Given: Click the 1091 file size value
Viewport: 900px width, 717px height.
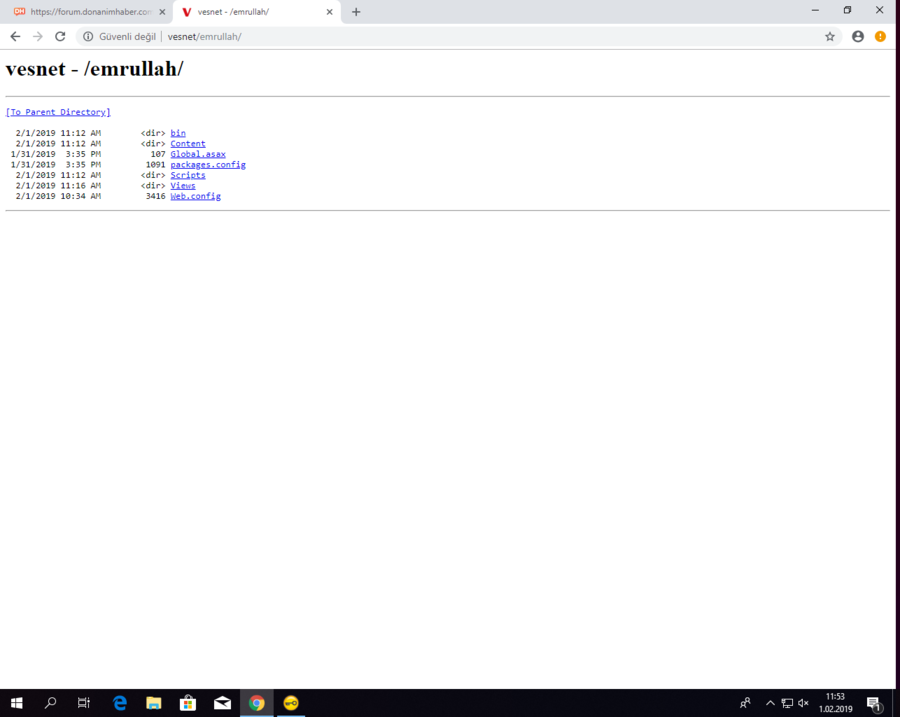Looking at the screenshot, I should [x=156, y=165].
